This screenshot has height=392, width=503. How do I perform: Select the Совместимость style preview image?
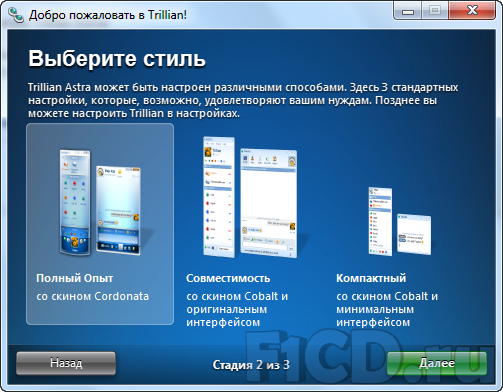tap(250, 197)
